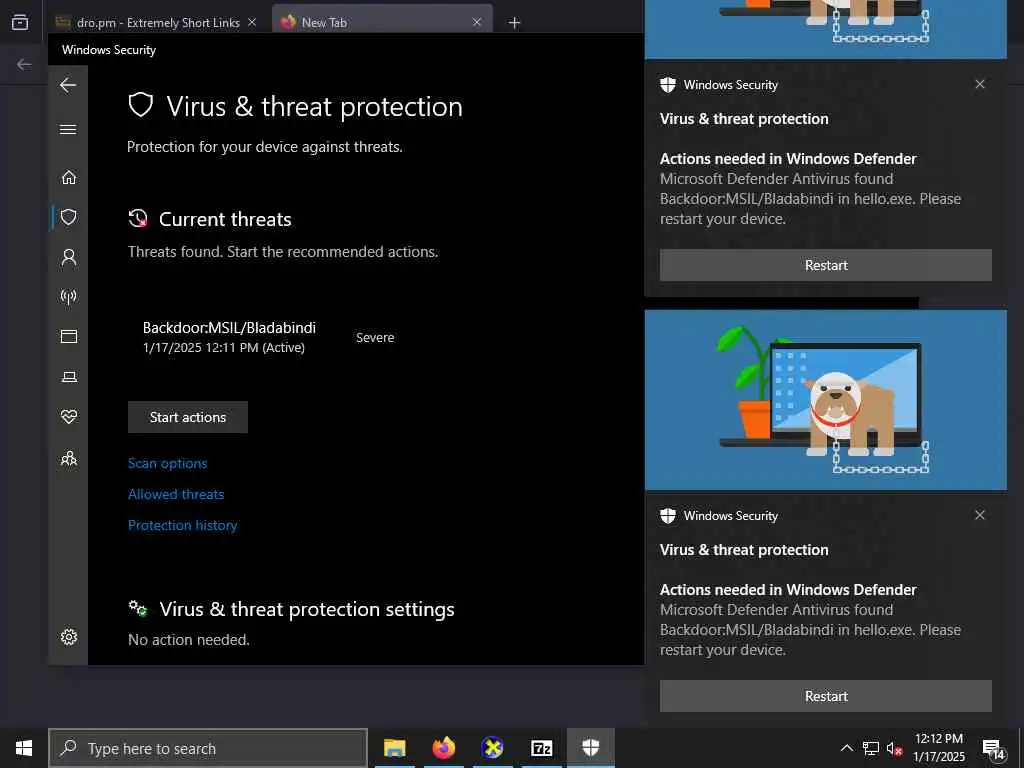Click Windows Security title in lower notification
Screen dimensions: 1024x768
click(731, 516)
